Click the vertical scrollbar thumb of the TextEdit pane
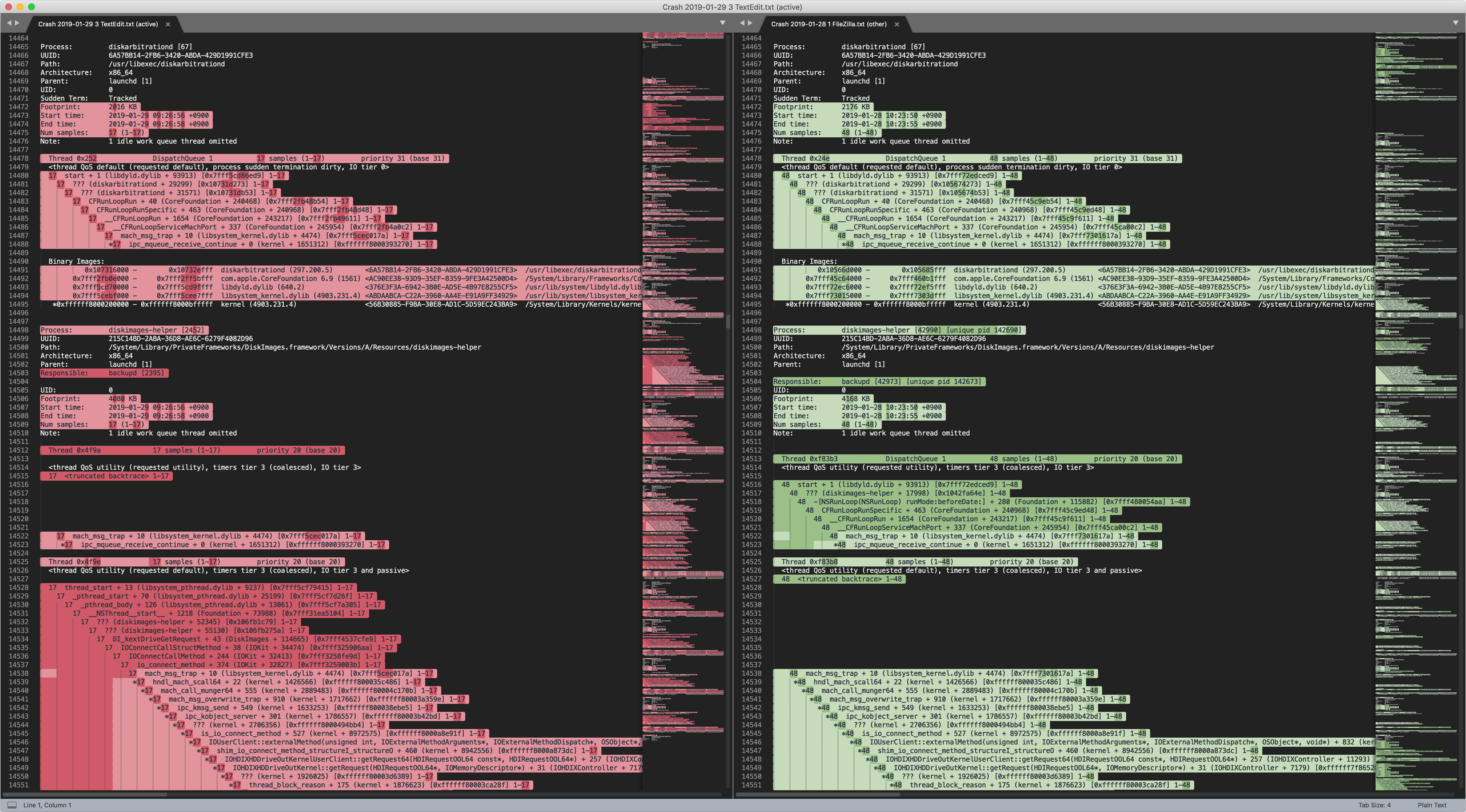This screenshot has width=1466, height=812. point(728,322)
